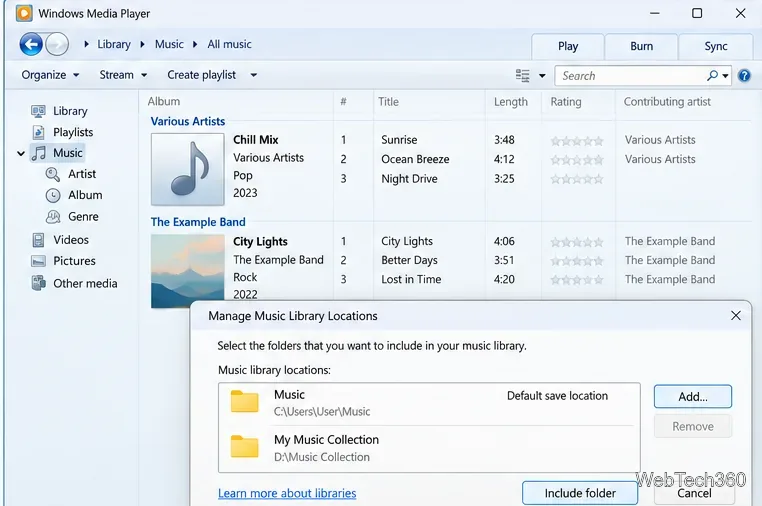
Task: Set star rating for Lost in Time
Action: pos(577,280)
